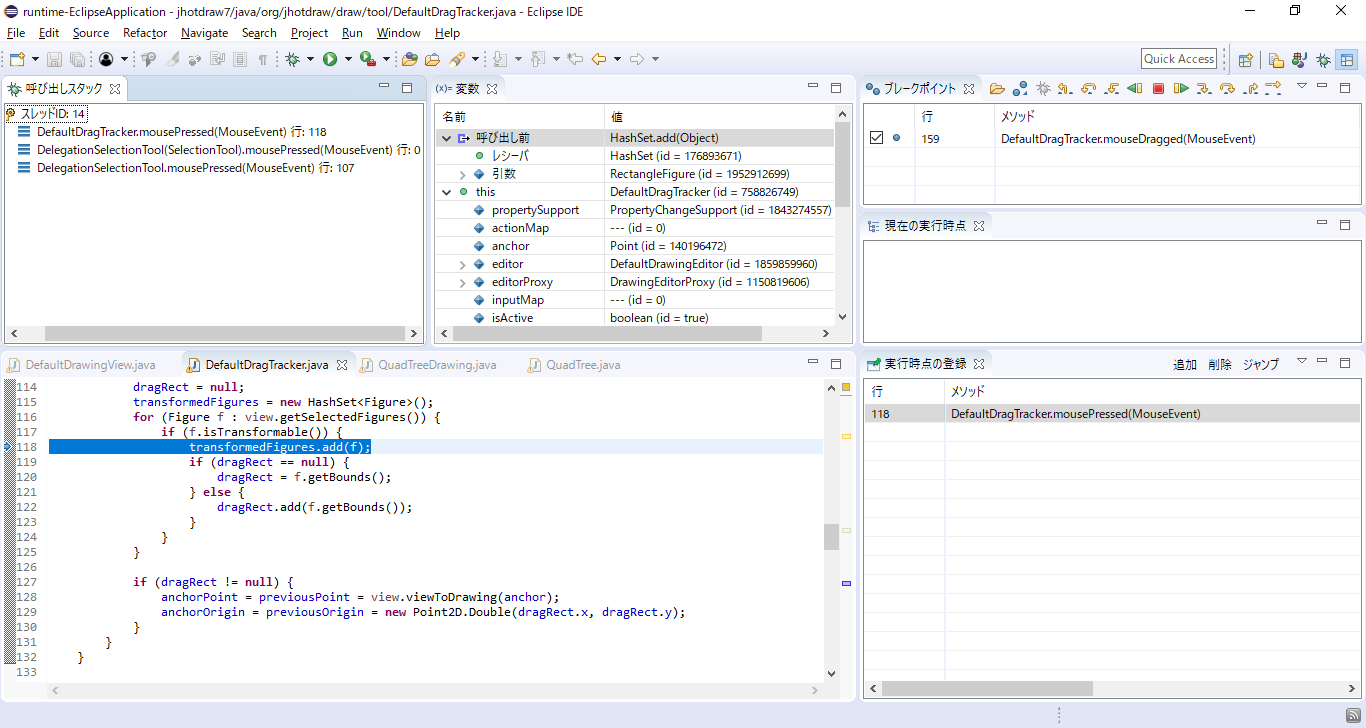Viewport: 1366px width, 728px height.
Task: Click Step Return icon in breakpoints toolbar
Action: [x=1250, y=88]
